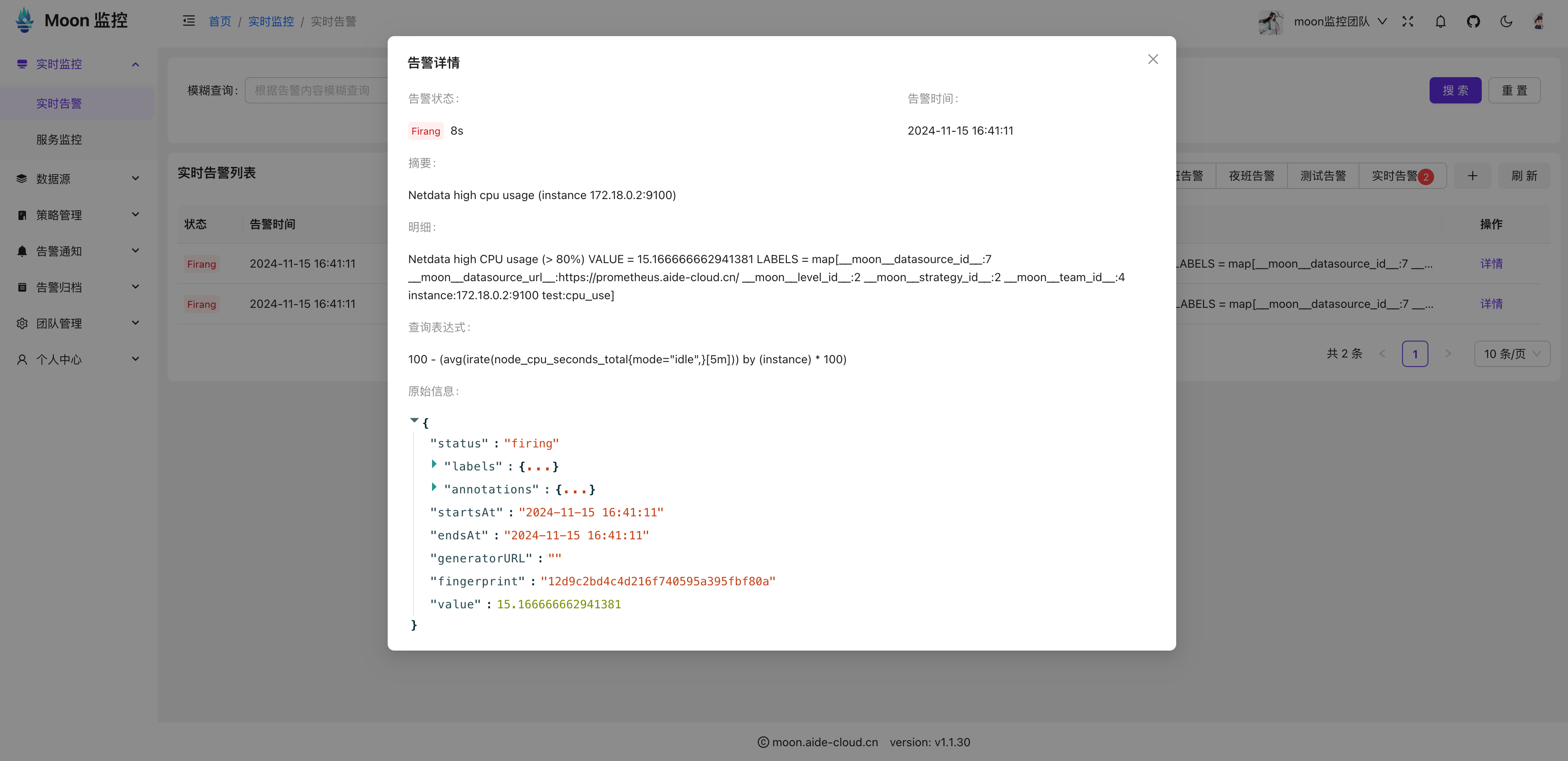
Task: Click the 数据源 sidebar icon
Action: click(22, 178)
